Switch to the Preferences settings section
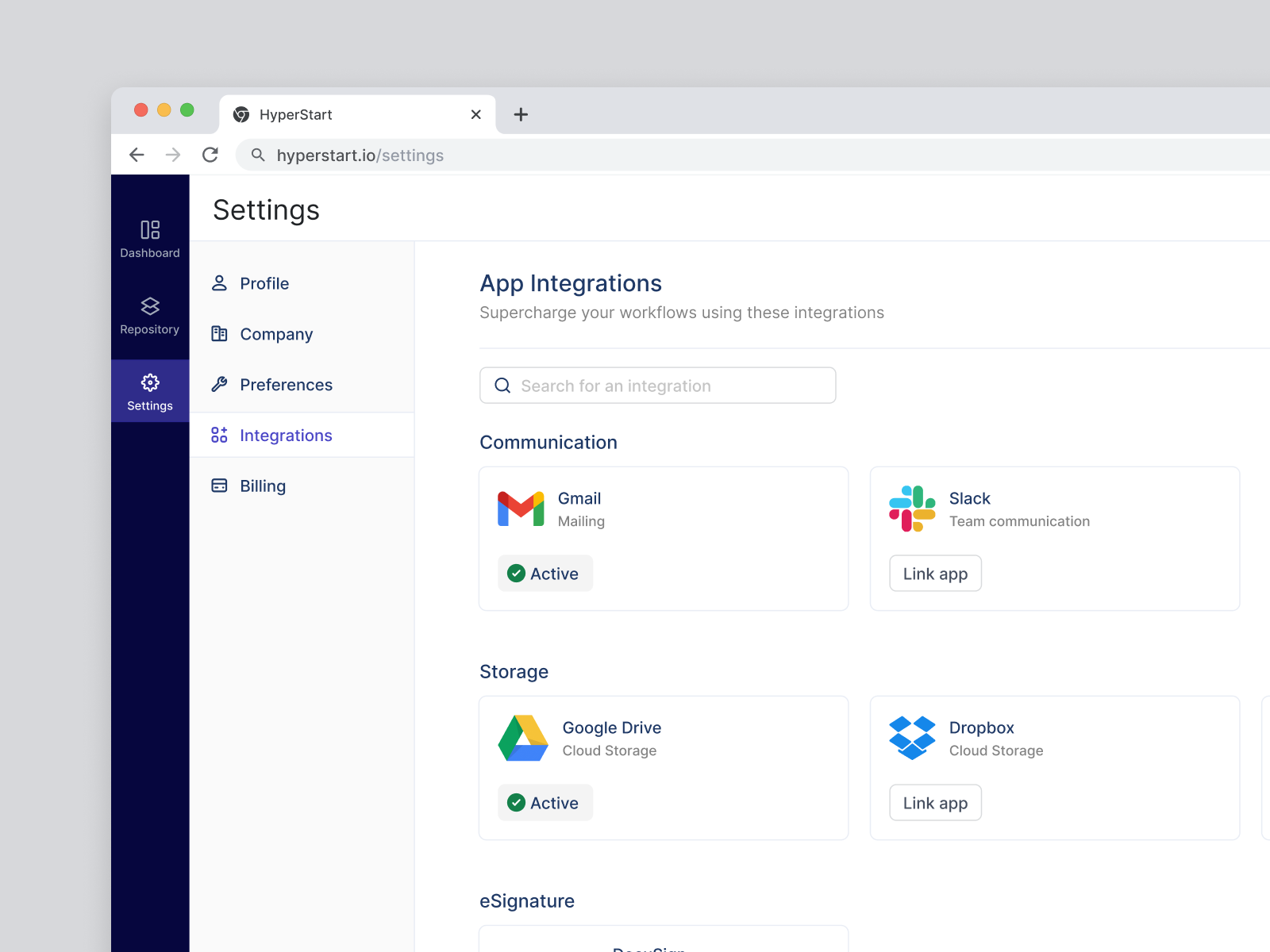Screen dimensions: 1270x952 tap(286, 385)
